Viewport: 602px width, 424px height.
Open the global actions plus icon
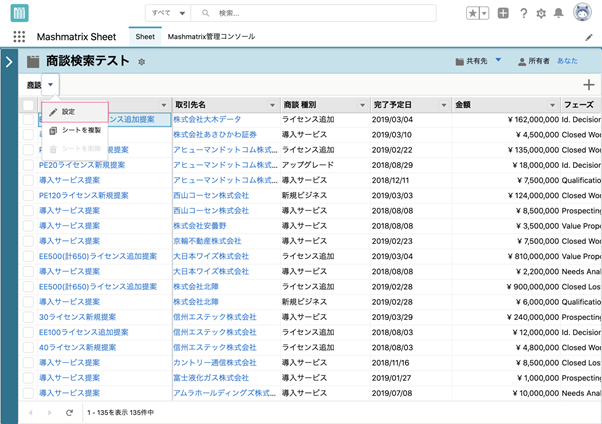pyautogui.click(x=503, y=13)
